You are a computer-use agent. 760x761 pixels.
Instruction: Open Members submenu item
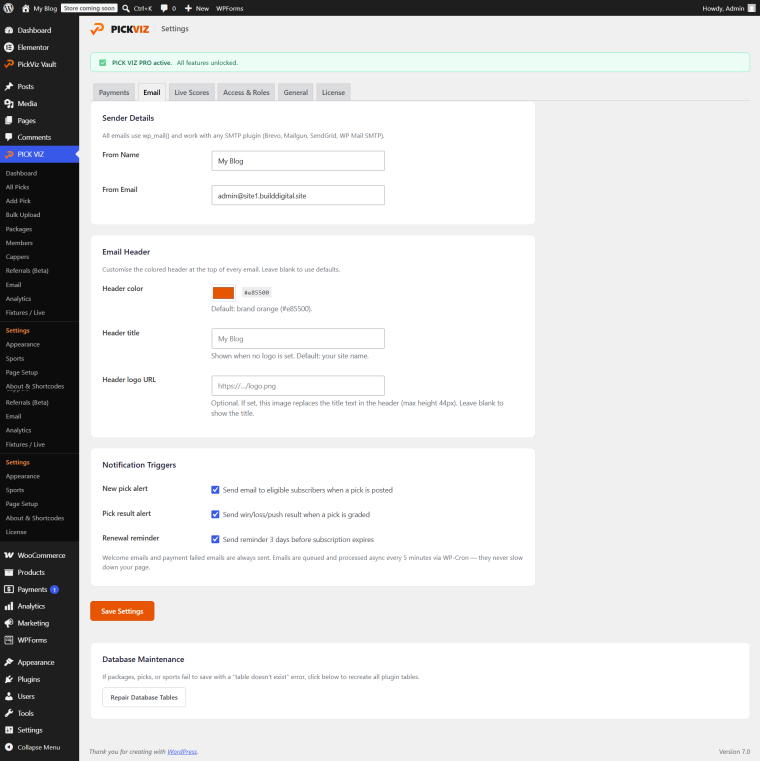[19, 243]
